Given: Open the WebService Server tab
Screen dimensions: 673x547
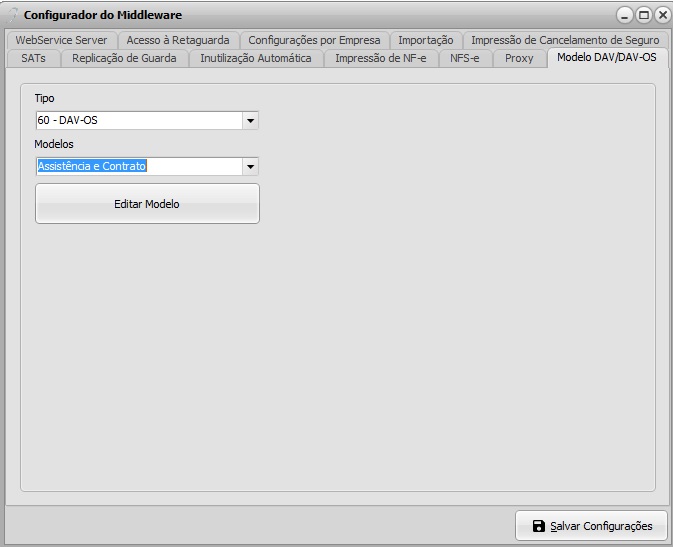Looking at the screenshot, I should (61, 40).
